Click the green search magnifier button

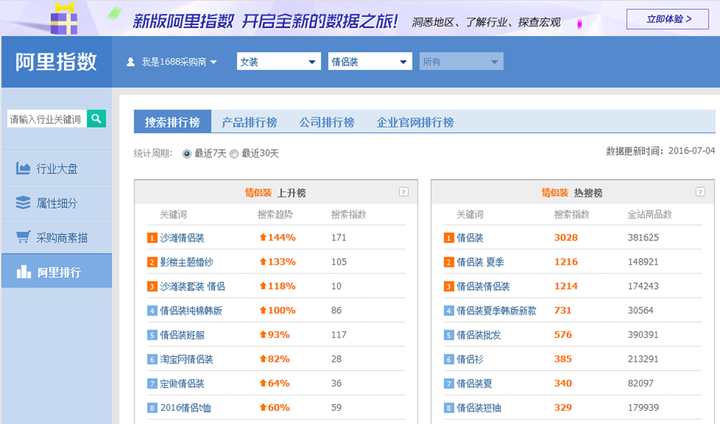coord(96,119)
